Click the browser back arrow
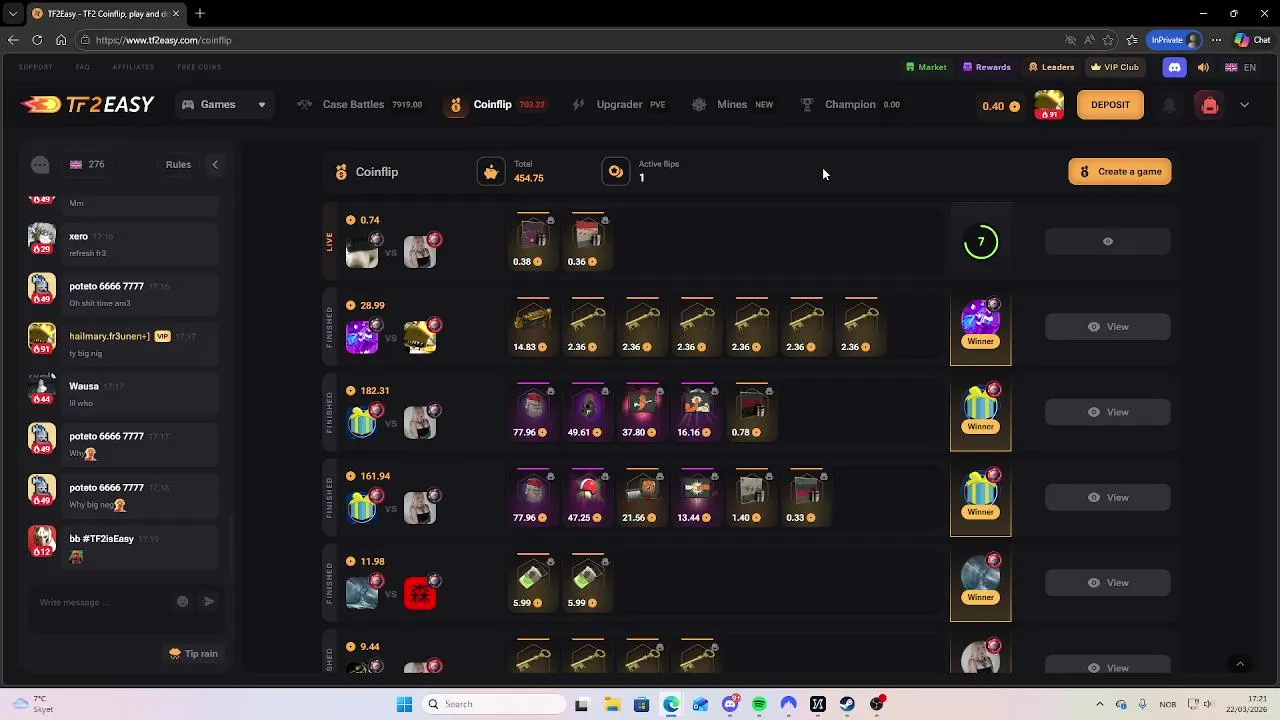Viewport: 1280px width, 720px height. click(13, 40)
